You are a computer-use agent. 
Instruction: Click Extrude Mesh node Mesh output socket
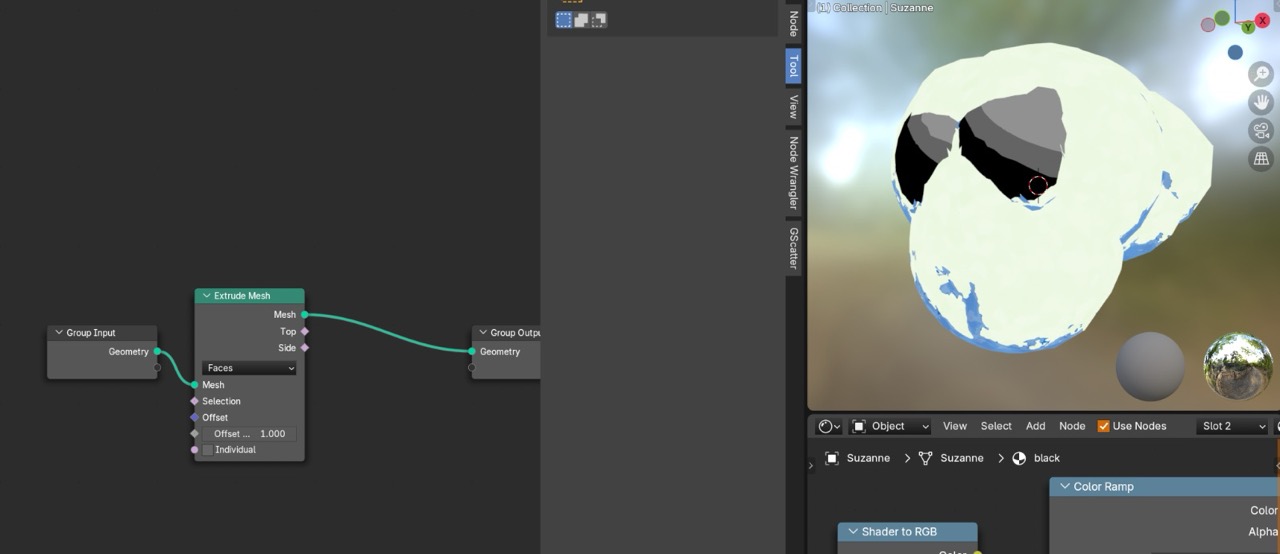coord(305,314)
